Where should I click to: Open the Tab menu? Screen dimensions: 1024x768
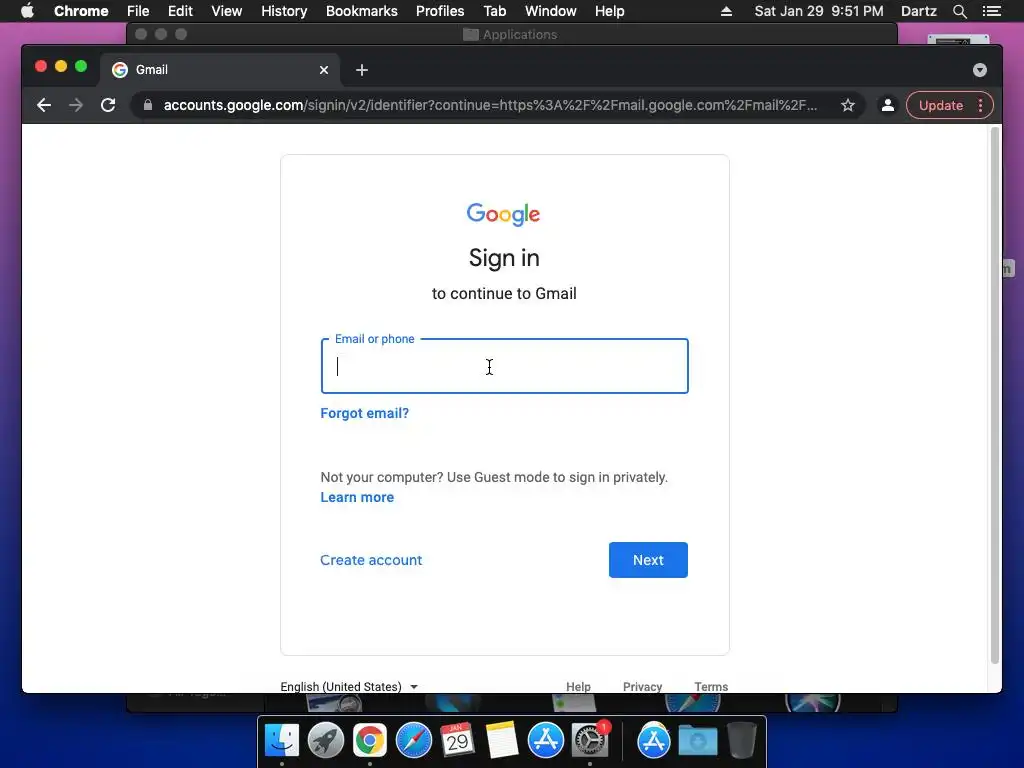[x=494, y=11]
